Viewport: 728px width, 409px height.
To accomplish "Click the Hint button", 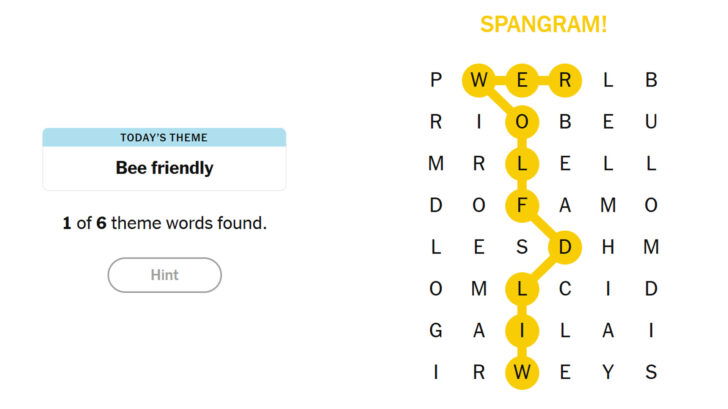I will pyautogui.click(x=164, y=275).
